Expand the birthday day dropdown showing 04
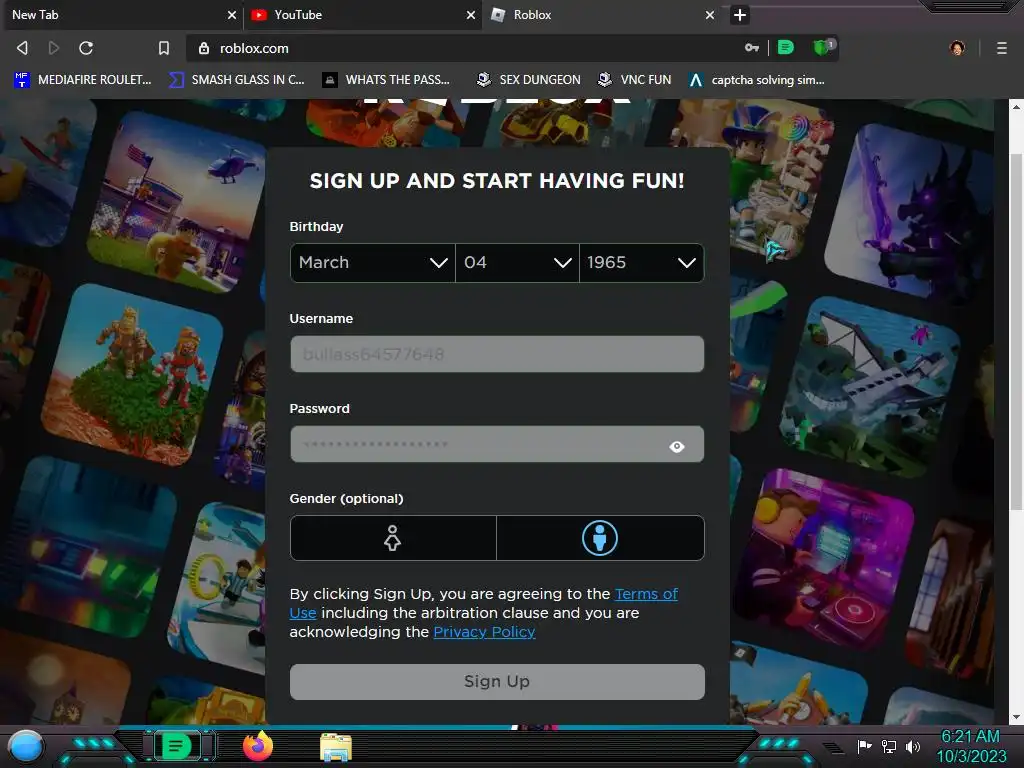Screen dimensions: 1024x768 [517, 263]
